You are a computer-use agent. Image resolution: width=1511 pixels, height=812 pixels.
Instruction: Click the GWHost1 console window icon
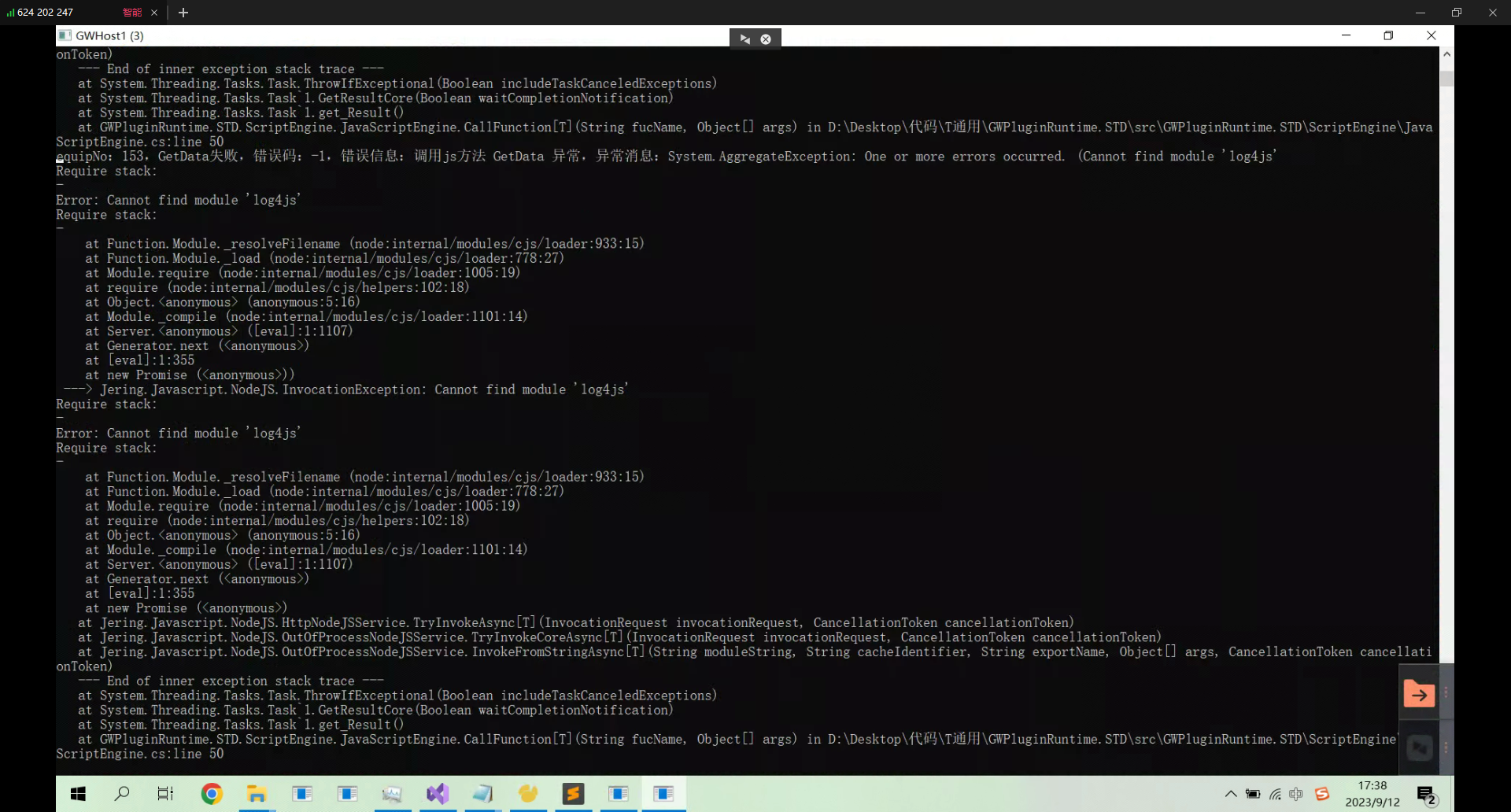coord(65,35)
